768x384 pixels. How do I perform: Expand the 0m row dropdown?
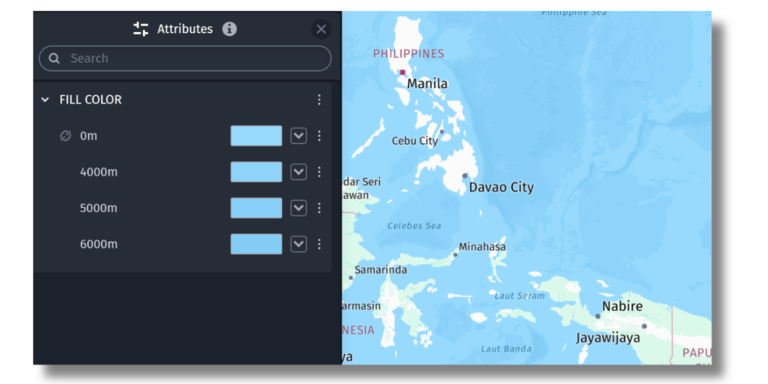299,136
